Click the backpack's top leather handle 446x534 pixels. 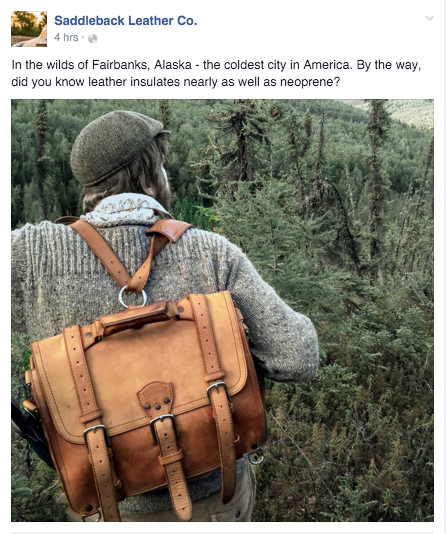point(136,318)
